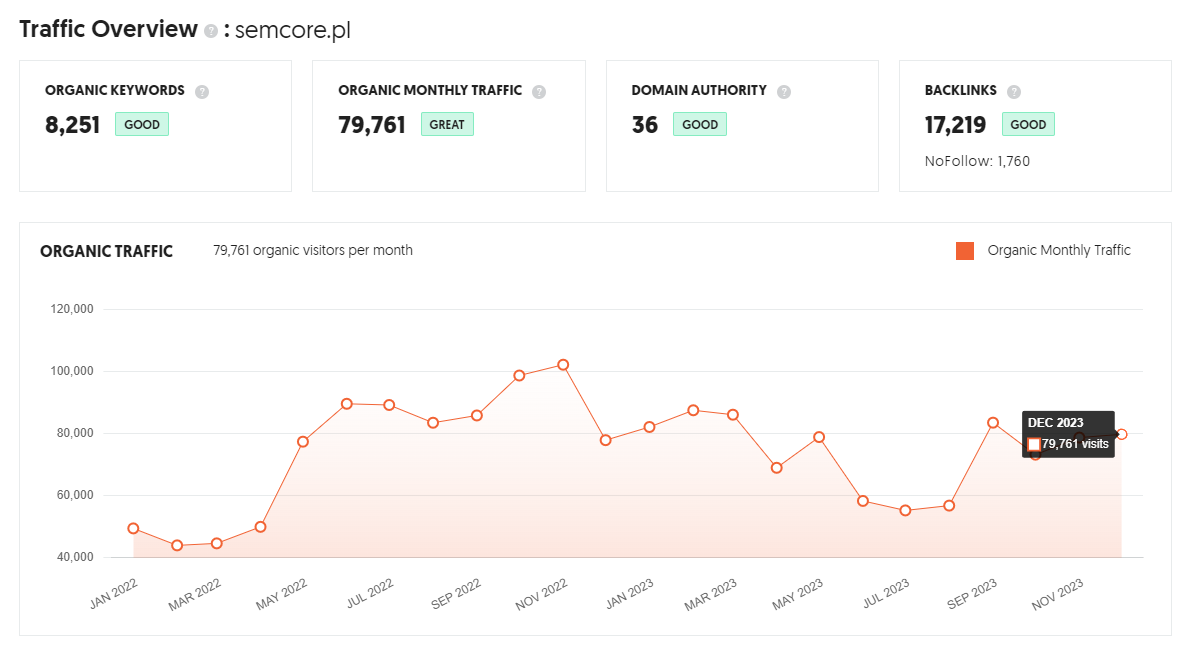Select the Sep 2023 data point

tap(993, 423)
